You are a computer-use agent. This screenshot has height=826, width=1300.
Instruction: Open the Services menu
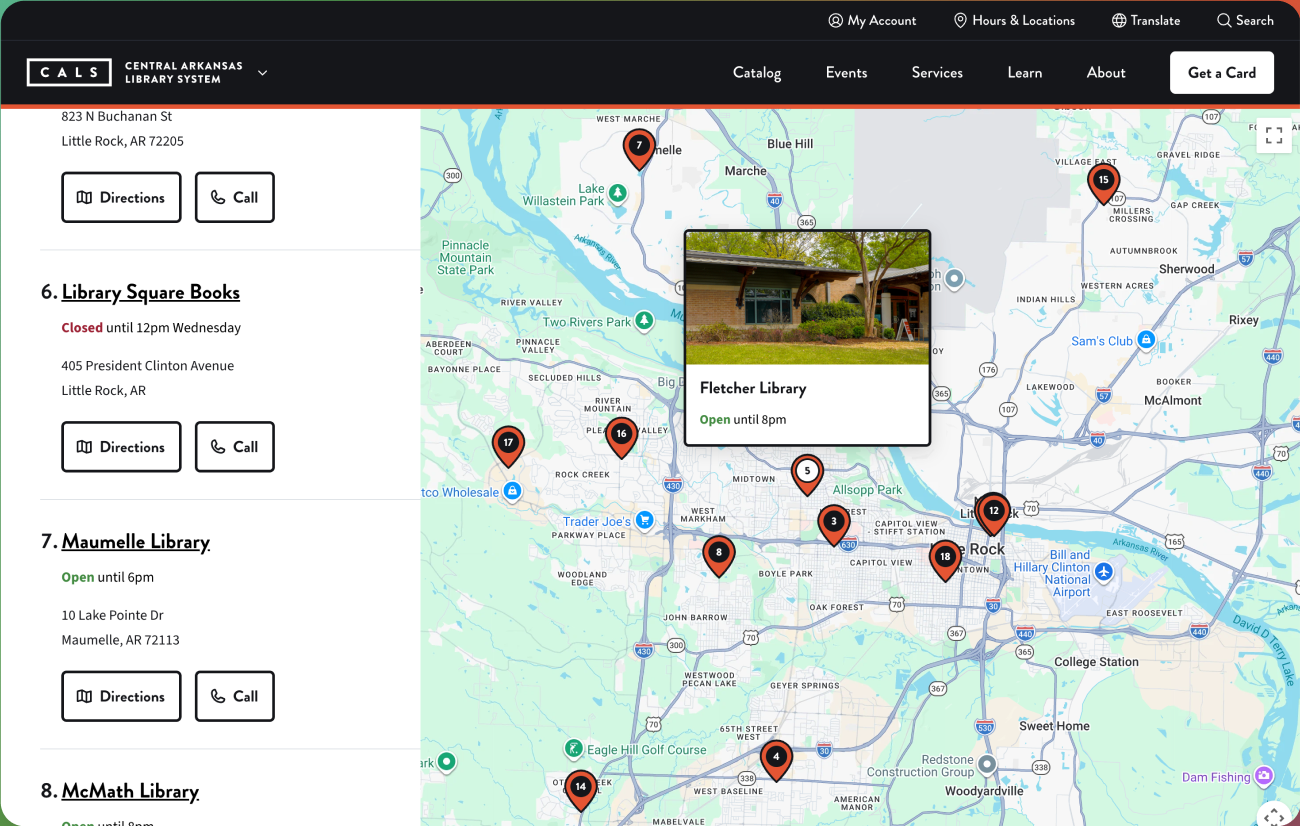pos(937,72)
